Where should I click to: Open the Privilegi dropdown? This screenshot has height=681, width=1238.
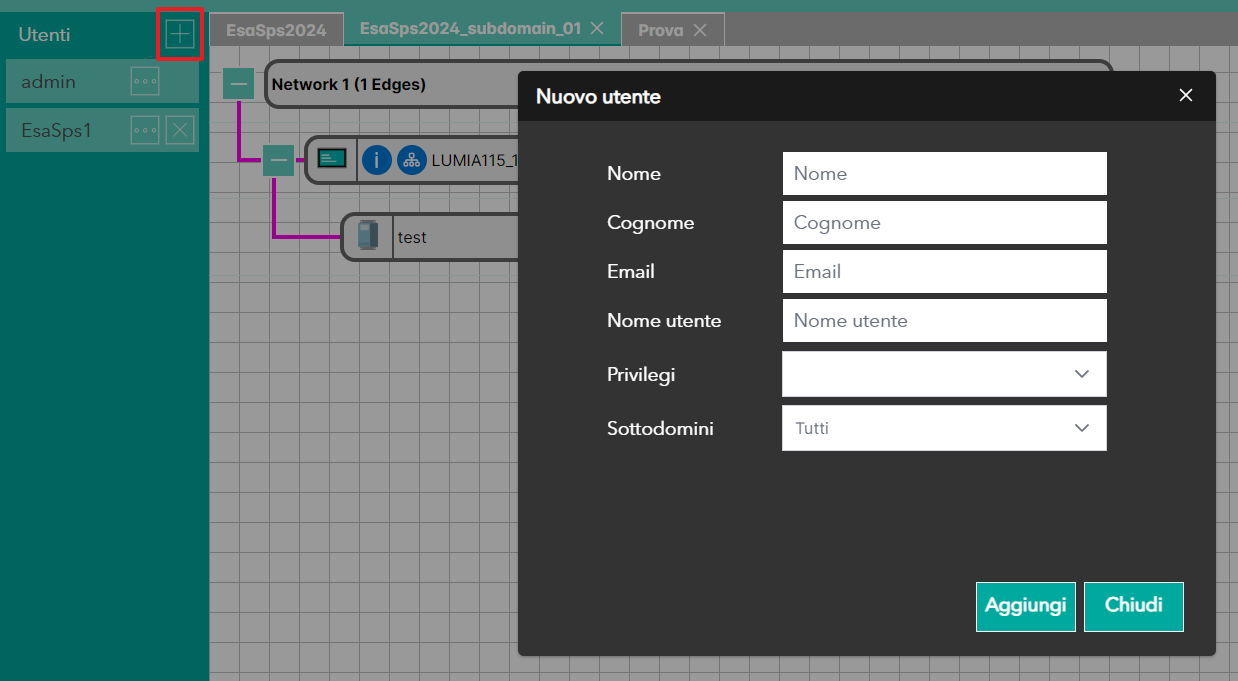click(x=944, y=374)
